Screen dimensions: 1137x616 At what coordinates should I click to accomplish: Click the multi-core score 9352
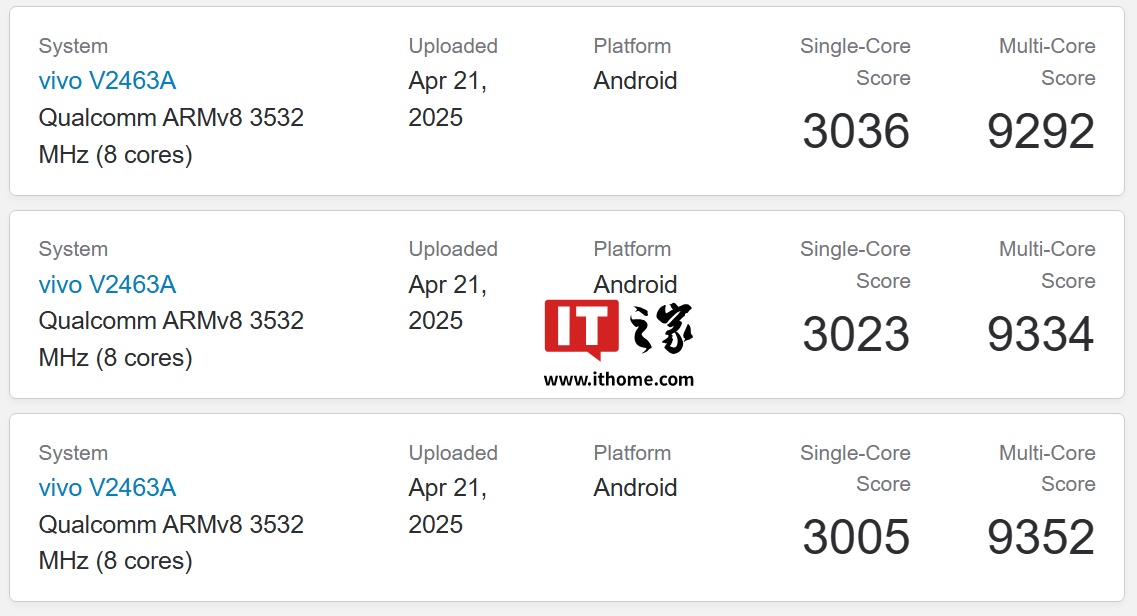click(x=1041, y=538)
